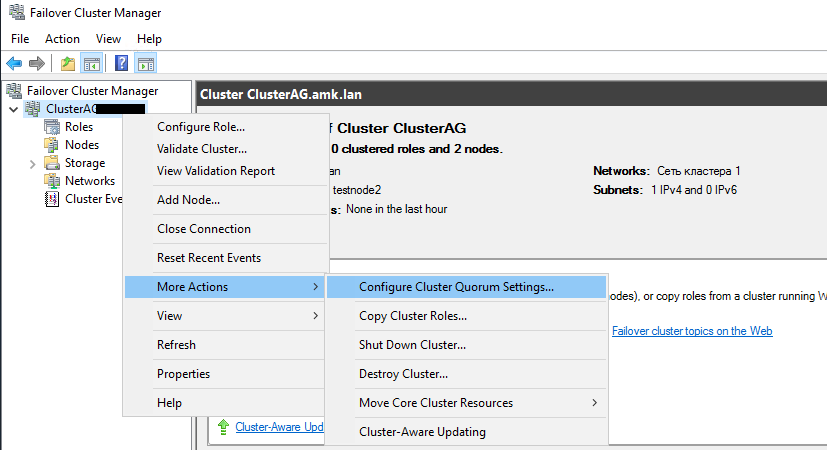Click the Nodes tree icon
The width and height of the screenshot is (827, 450).
[x=52, y=145]
